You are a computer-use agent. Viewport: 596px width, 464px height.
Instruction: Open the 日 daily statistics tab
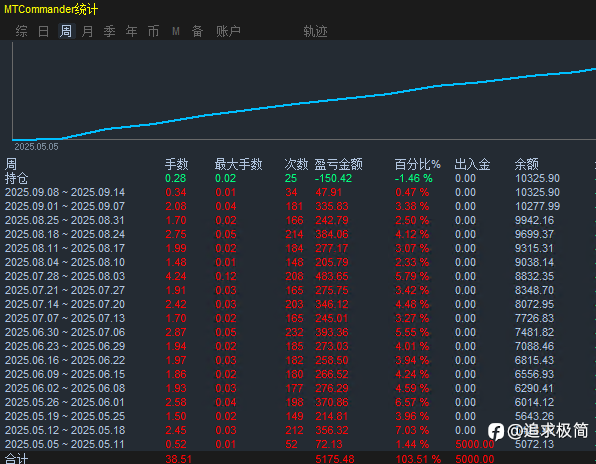[44, 31]
